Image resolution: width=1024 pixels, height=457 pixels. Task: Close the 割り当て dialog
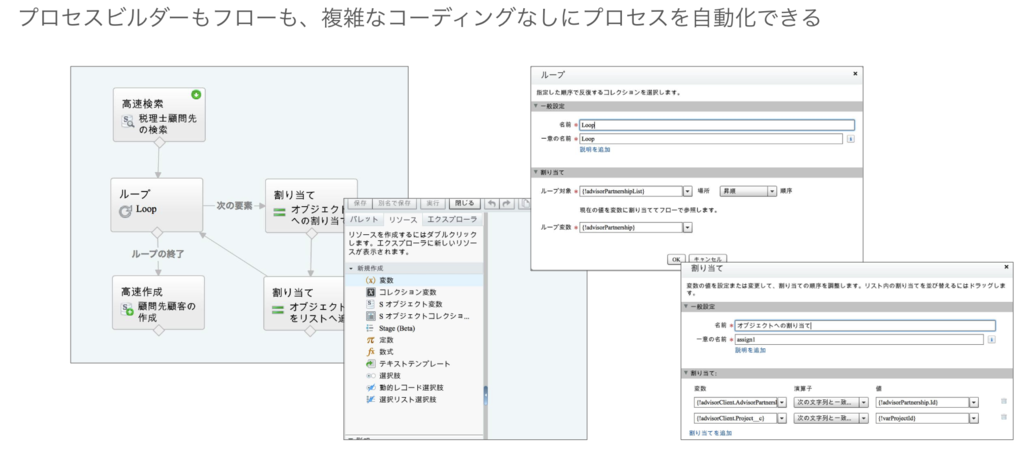(1006, 268)
